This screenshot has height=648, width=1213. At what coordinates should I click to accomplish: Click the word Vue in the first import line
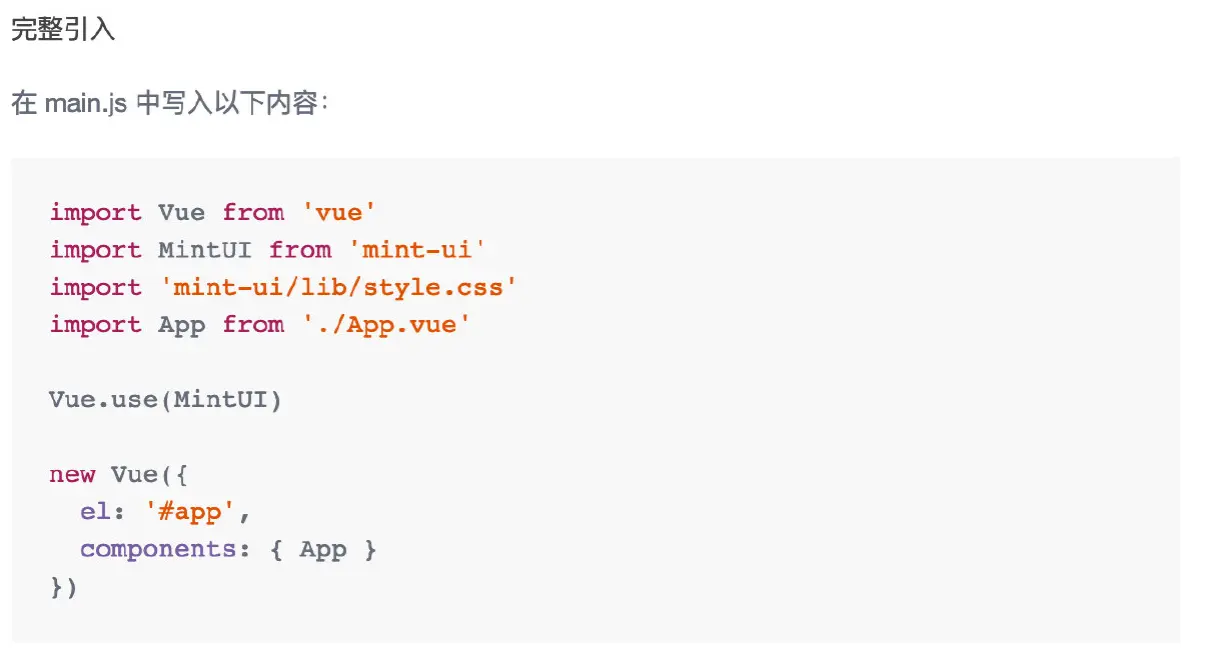click(181, 212)
